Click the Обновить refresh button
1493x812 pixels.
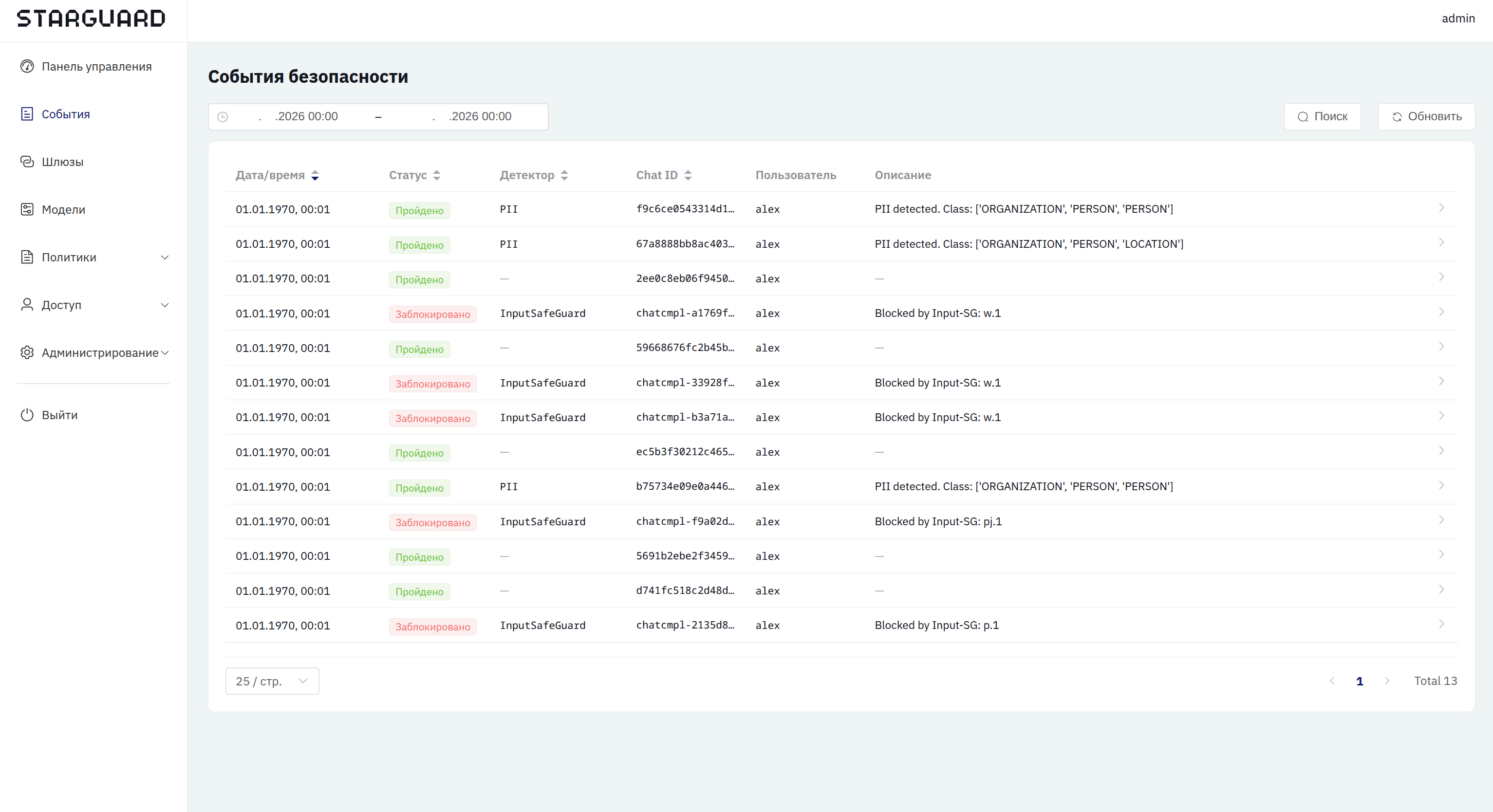click(1426, 116)
